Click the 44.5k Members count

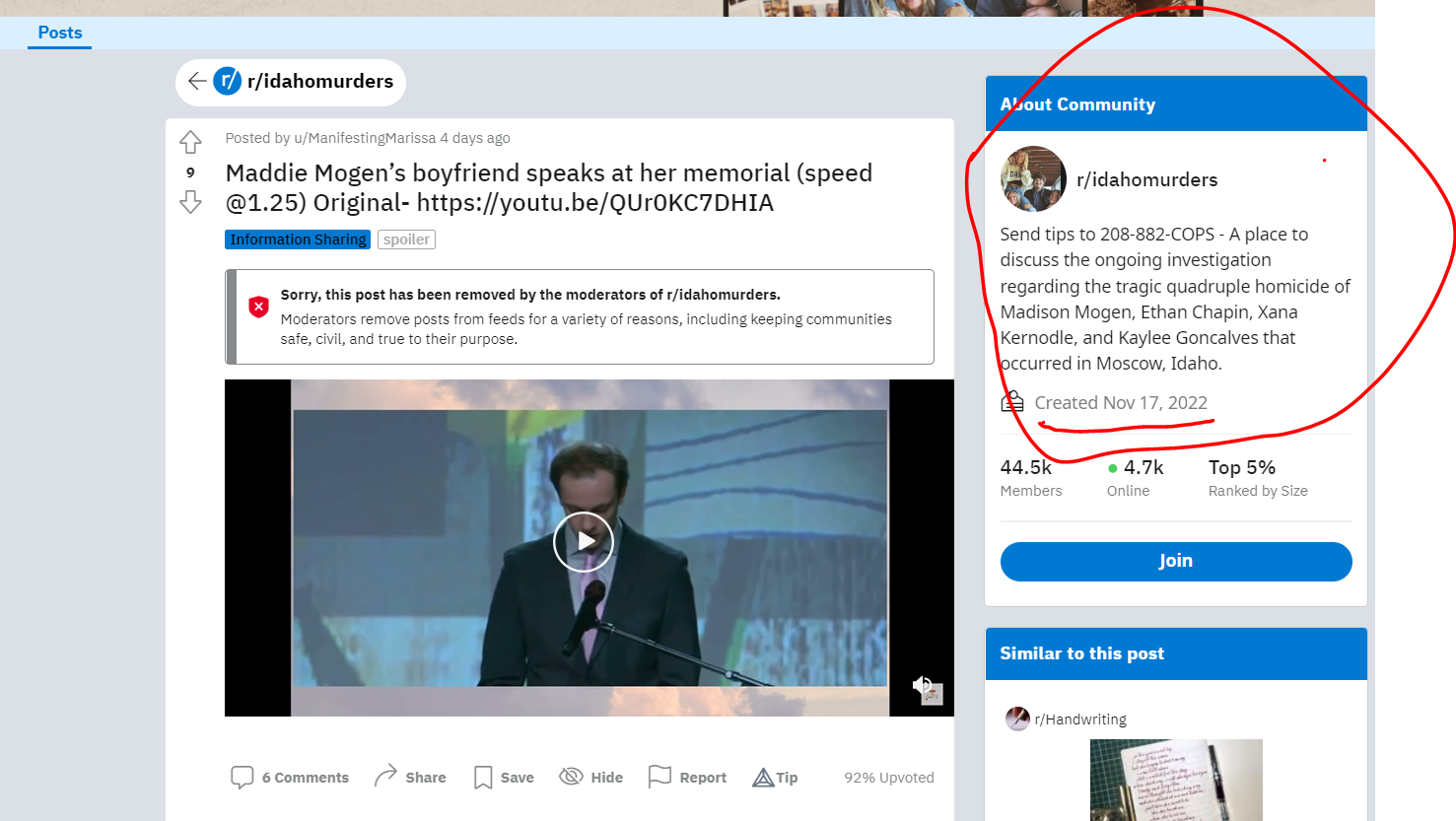tap(1031, 478)
